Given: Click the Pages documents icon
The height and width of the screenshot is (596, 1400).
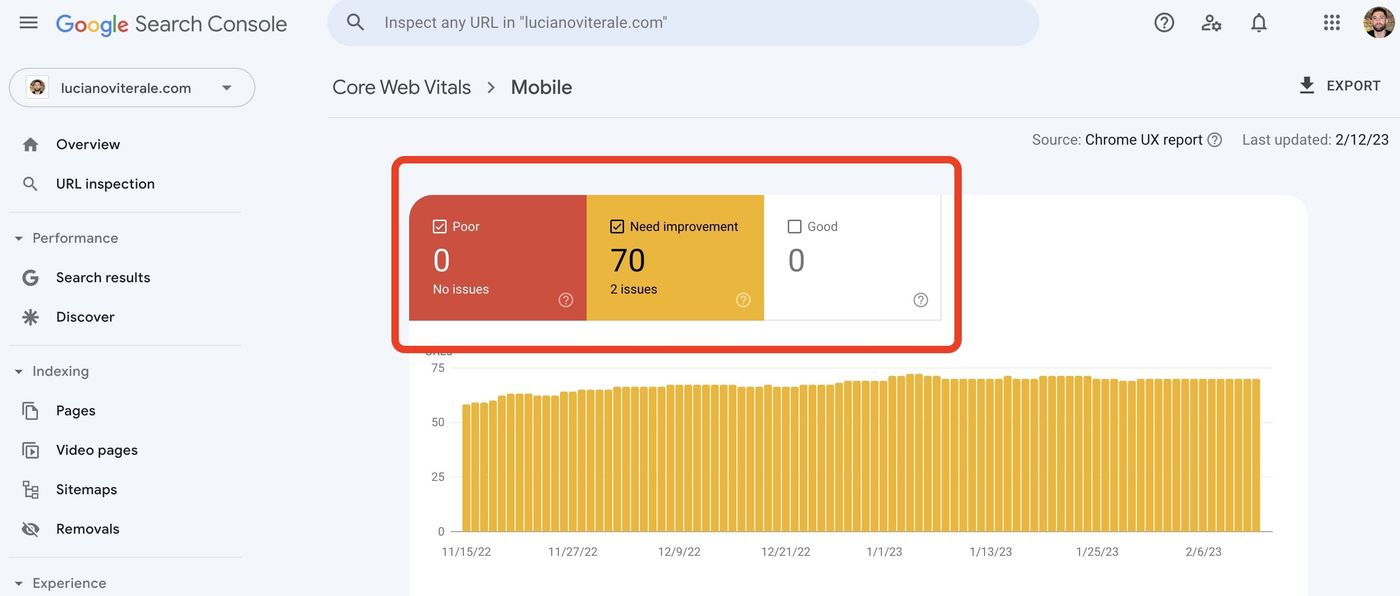Looking at the screenshot, I should (31, 411).
